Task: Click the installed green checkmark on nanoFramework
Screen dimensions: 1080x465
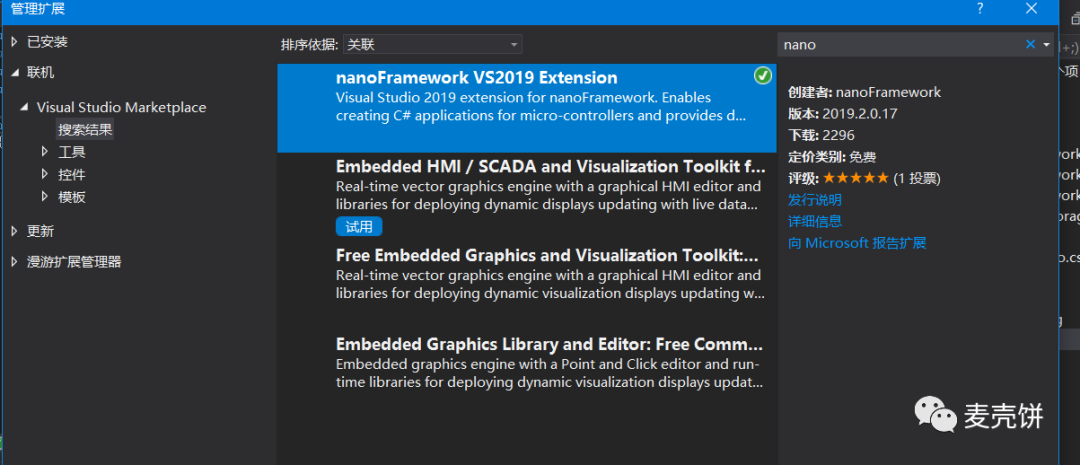Action: (x=762, y=76)
